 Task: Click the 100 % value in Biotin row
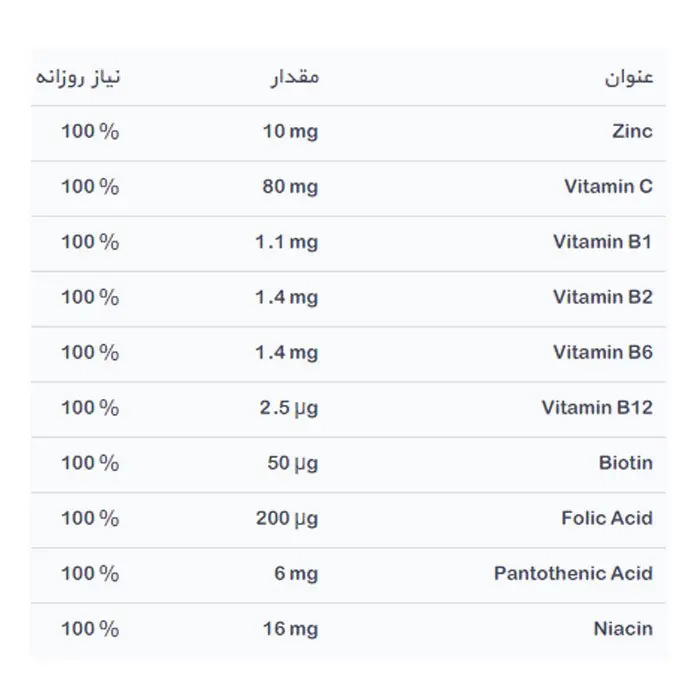pos(90,463)
